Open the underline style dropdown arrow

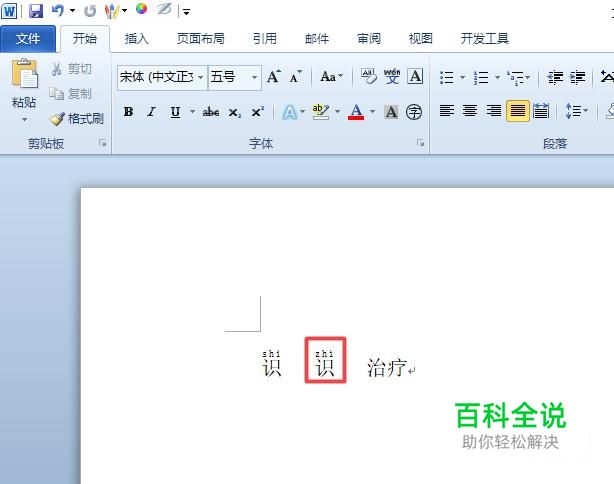coord(192,112)
